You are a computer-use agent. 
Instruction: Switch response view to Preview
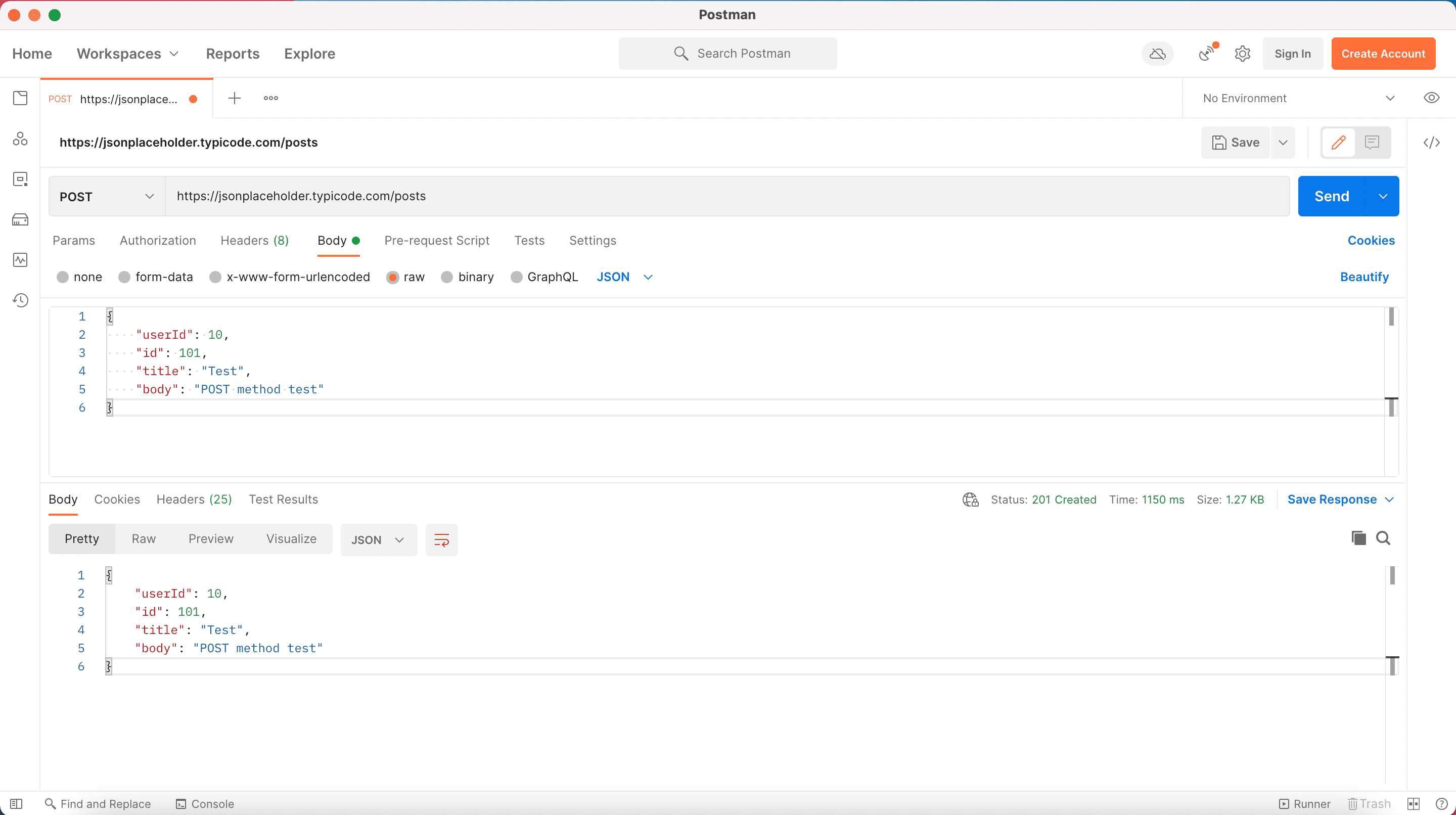[x=211, y=539]
